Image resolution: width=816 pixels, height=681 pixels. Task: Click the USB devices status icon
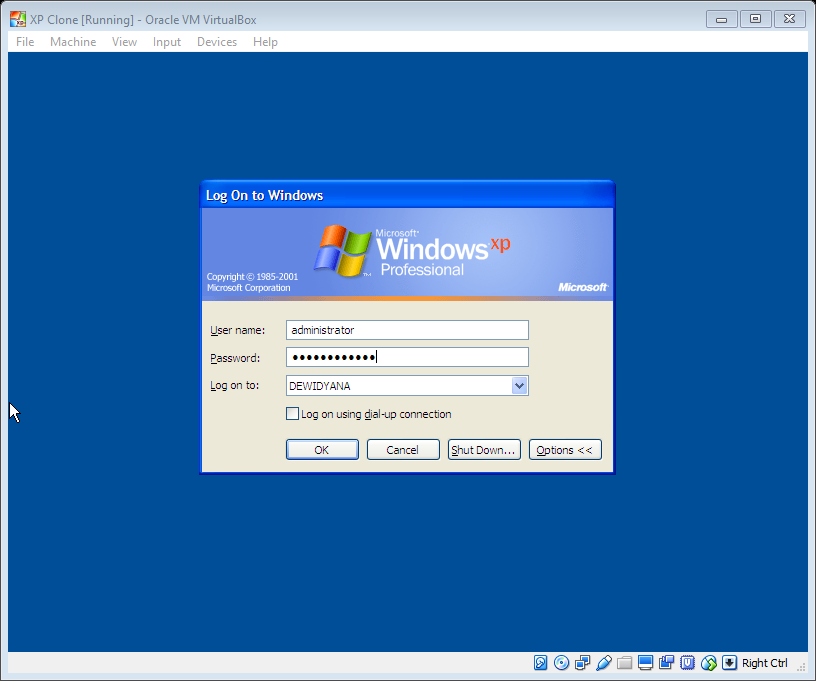click(x=604, y=662)
